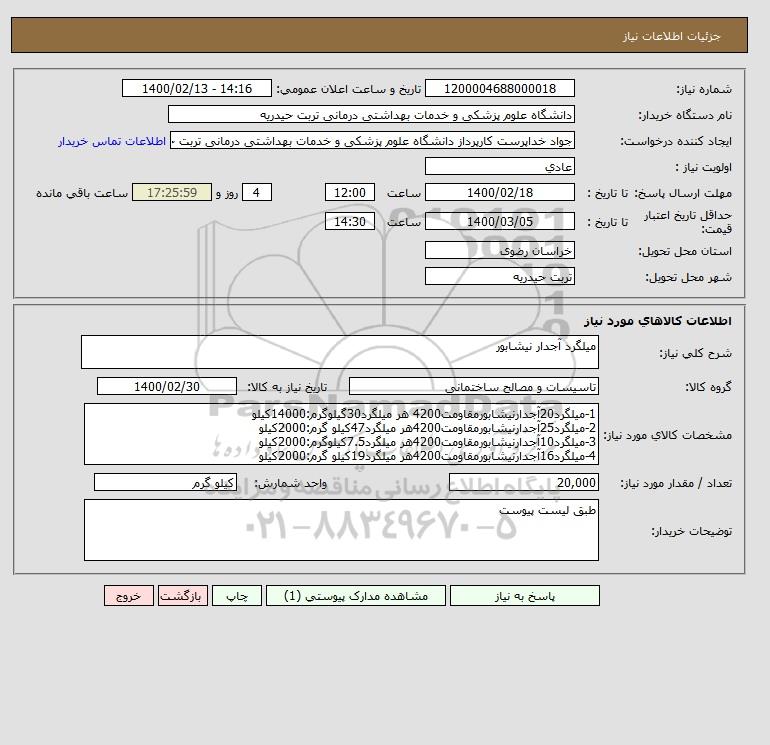Click the مشخصات کالای مورد نیاز label
The width and height of the screenshot is (770, 745).
(668, 435)
